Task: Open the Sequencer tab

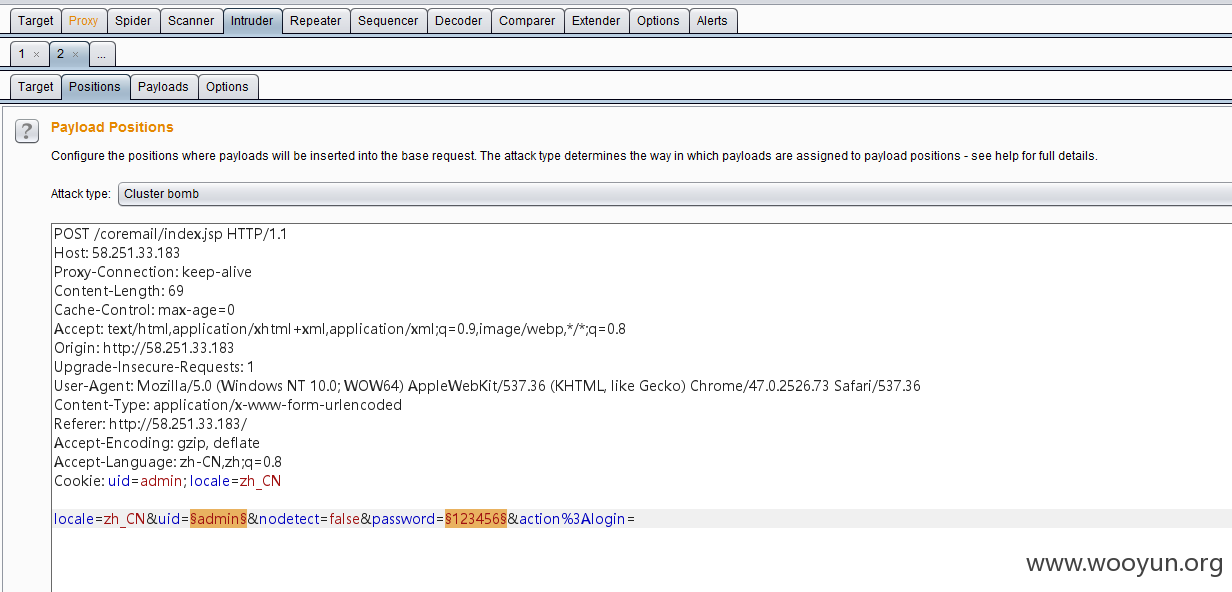Action: pos(389,21)
